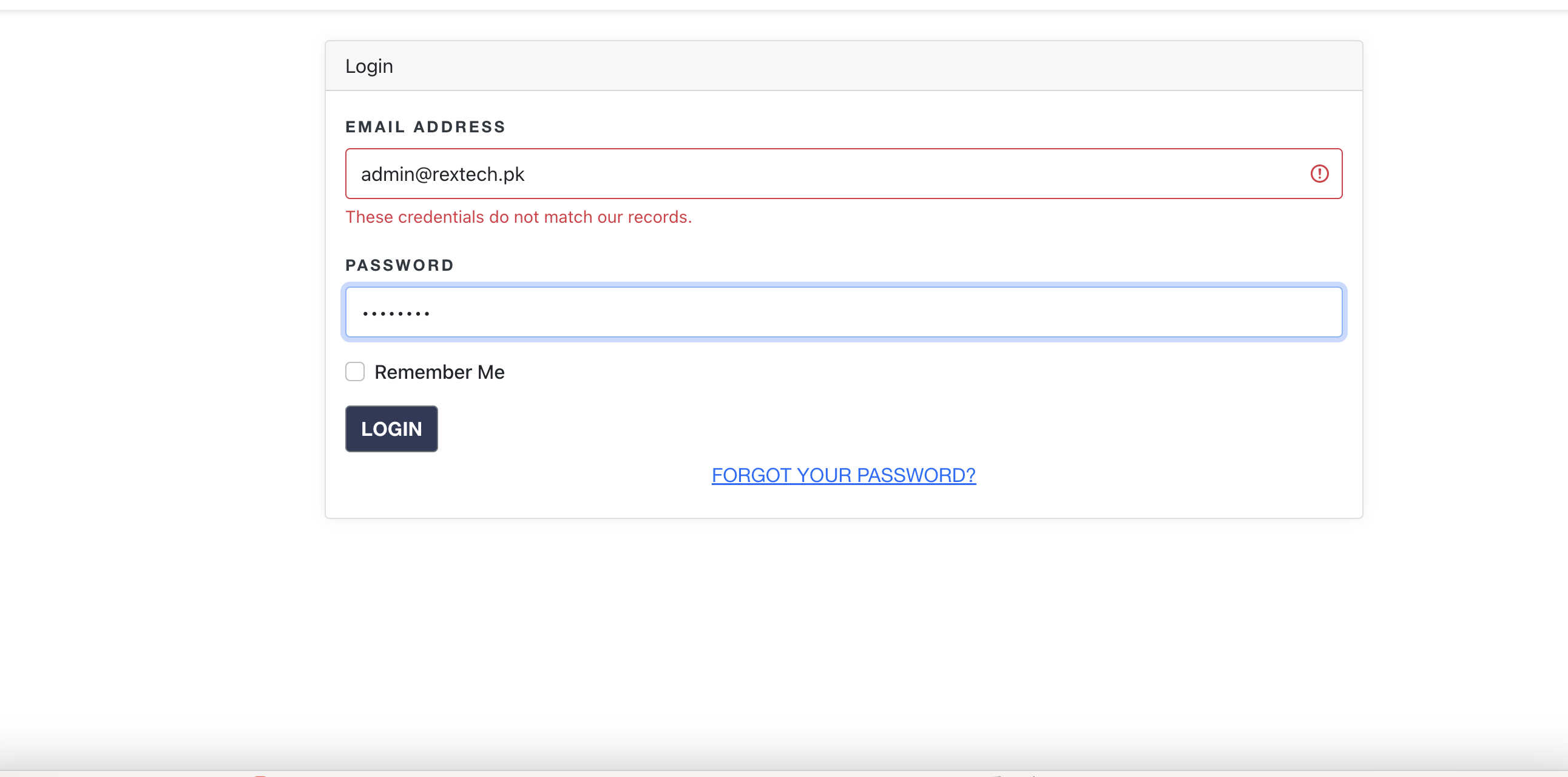Screen dimensions: 1568x777
Task: Enable the Remember Me checkbox
Action: pos(355,372)
